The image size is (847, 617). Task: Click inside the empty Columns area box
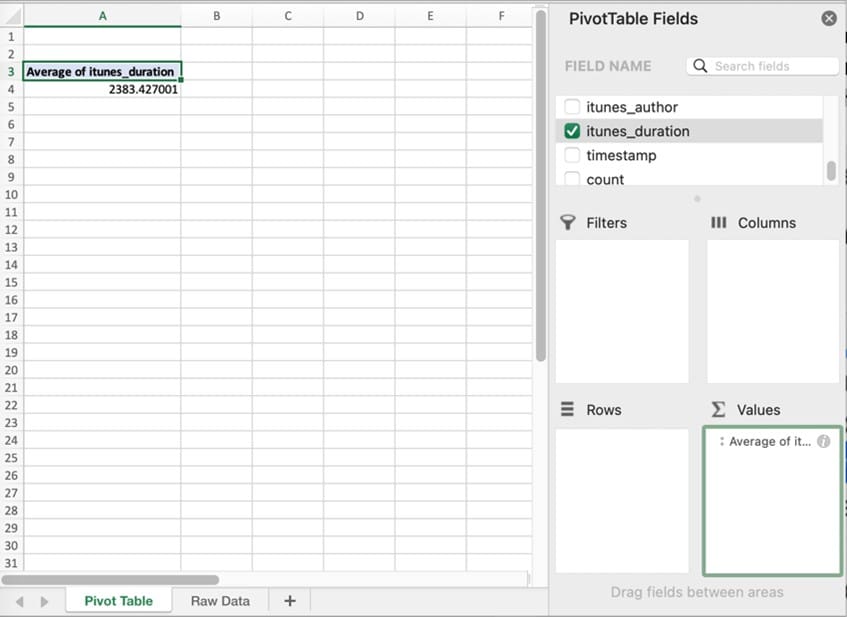coord(773,311)
